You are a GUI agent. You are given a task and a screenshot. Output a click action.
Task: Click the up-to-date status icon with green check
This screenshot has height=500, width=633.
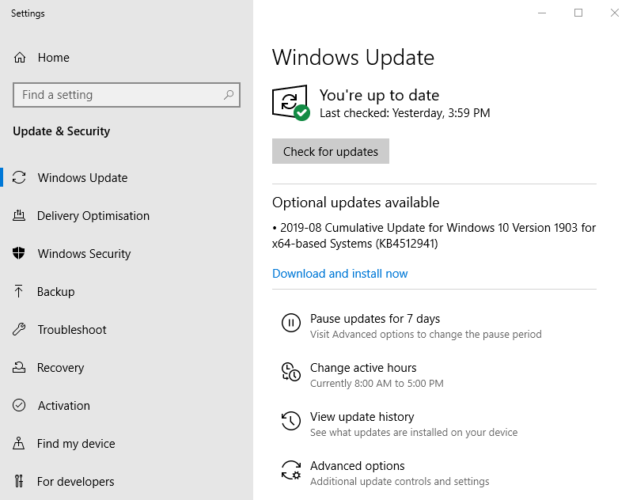pyautogui.click(x=291, y=103)
